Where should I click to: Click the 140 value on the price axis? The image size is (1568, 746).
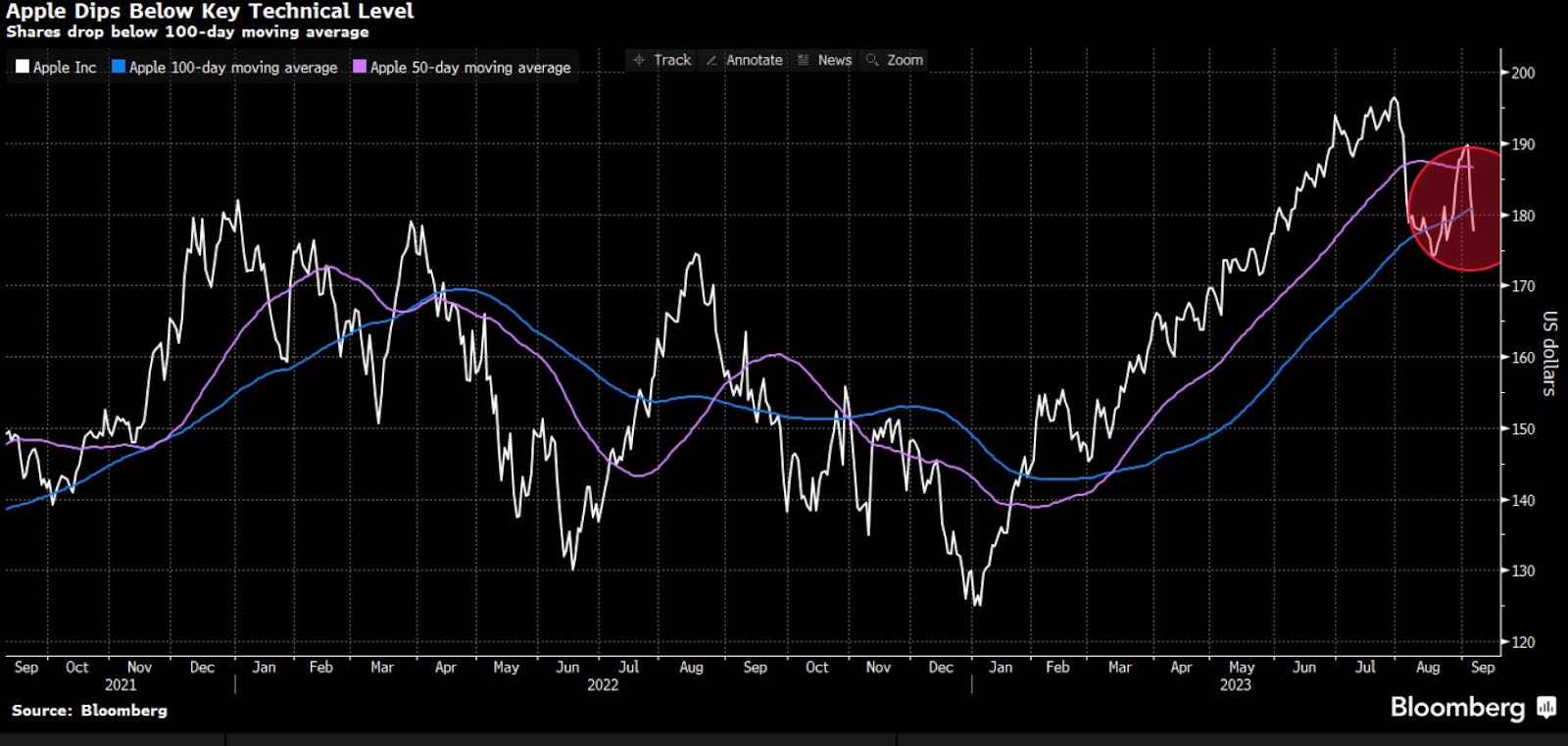(1523, 500)
